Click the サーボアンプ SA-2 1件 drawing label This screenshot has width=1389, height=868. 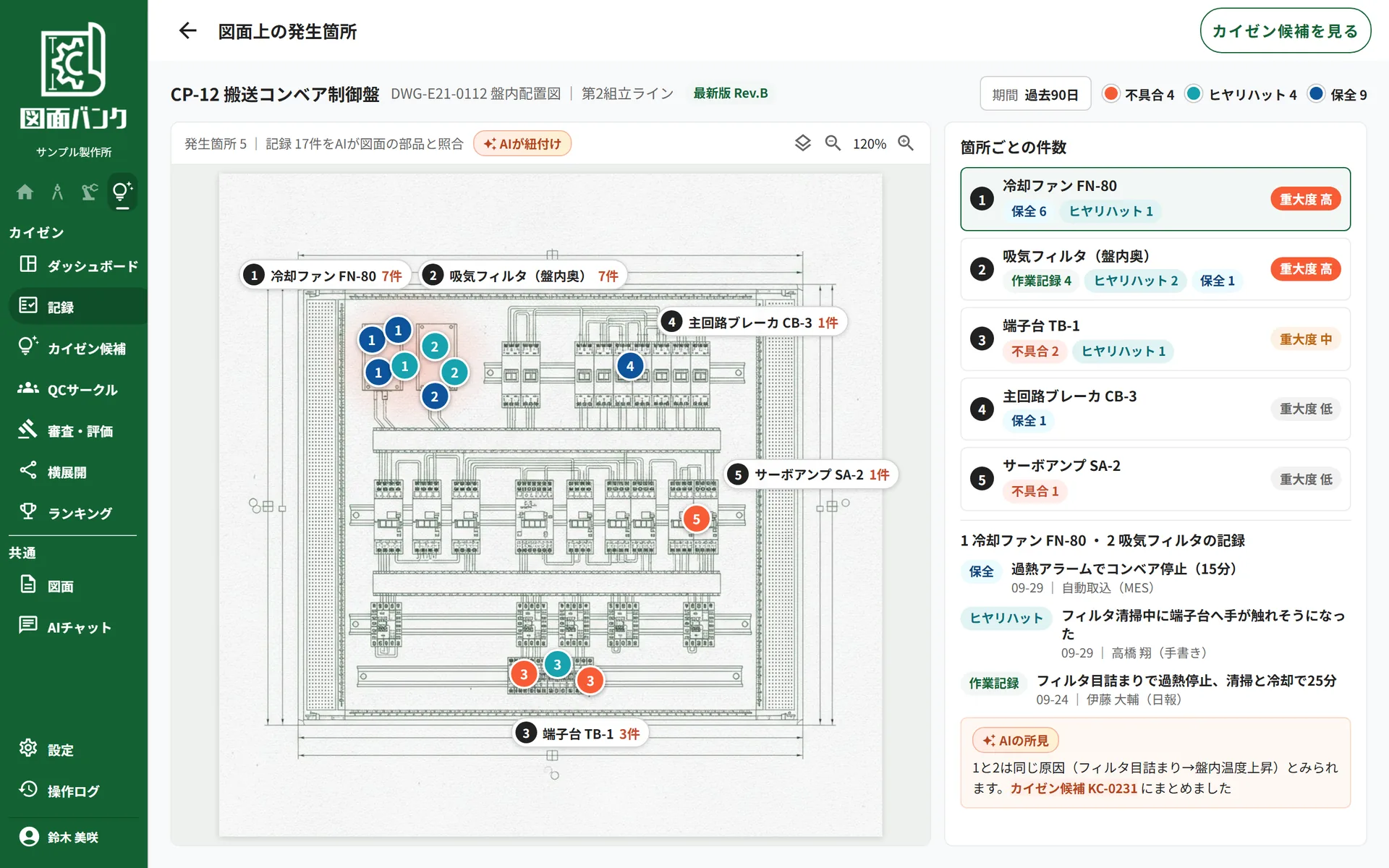tap(811, 475)
